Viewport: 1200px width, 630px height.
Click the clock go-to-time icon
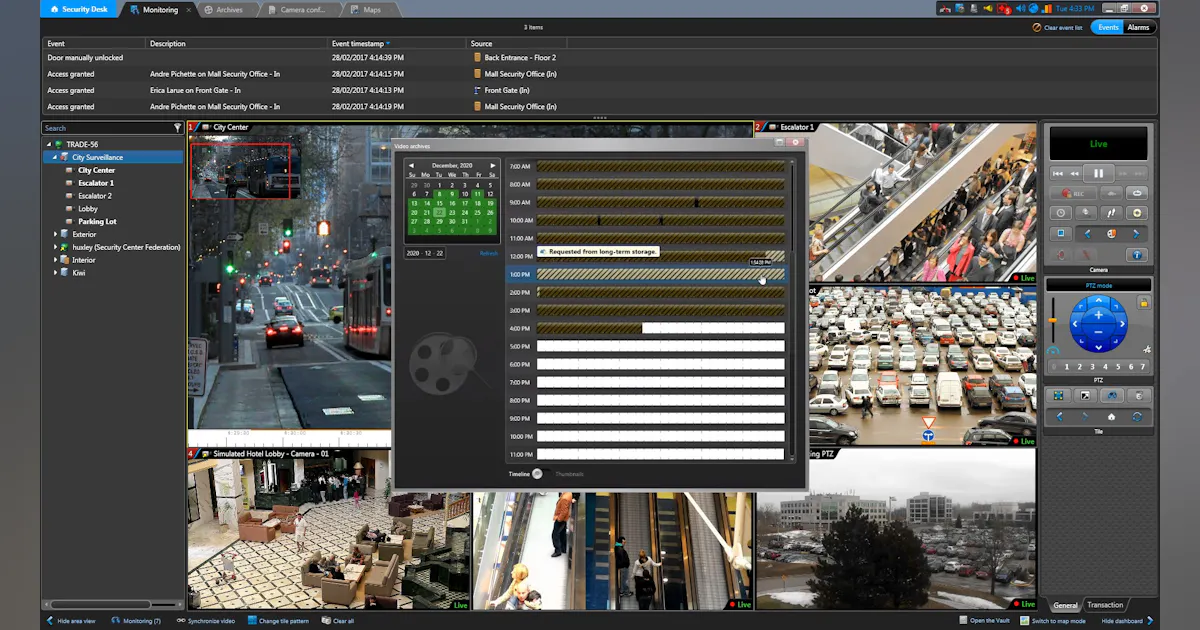(1062, 213)
